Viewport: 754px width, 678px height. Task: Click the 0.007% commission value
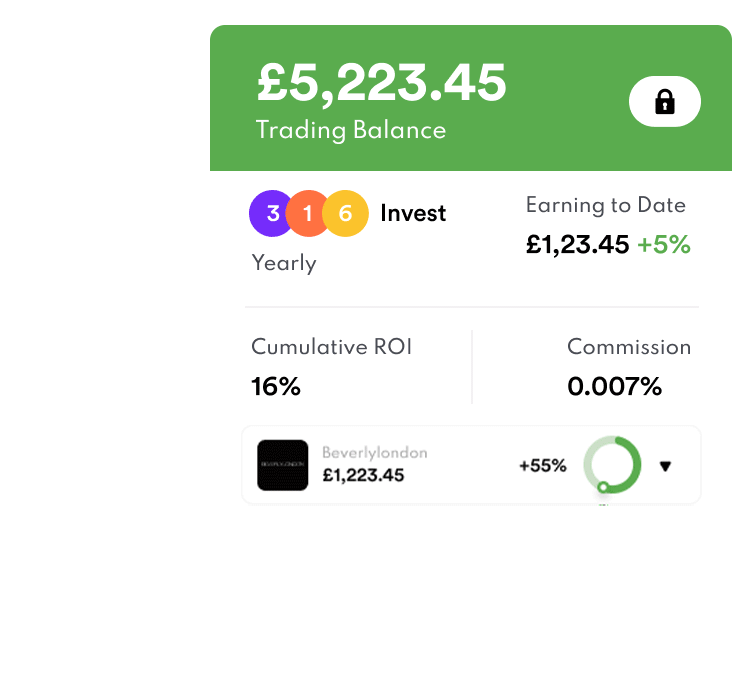pyautogui.click(x=614, y=386)
